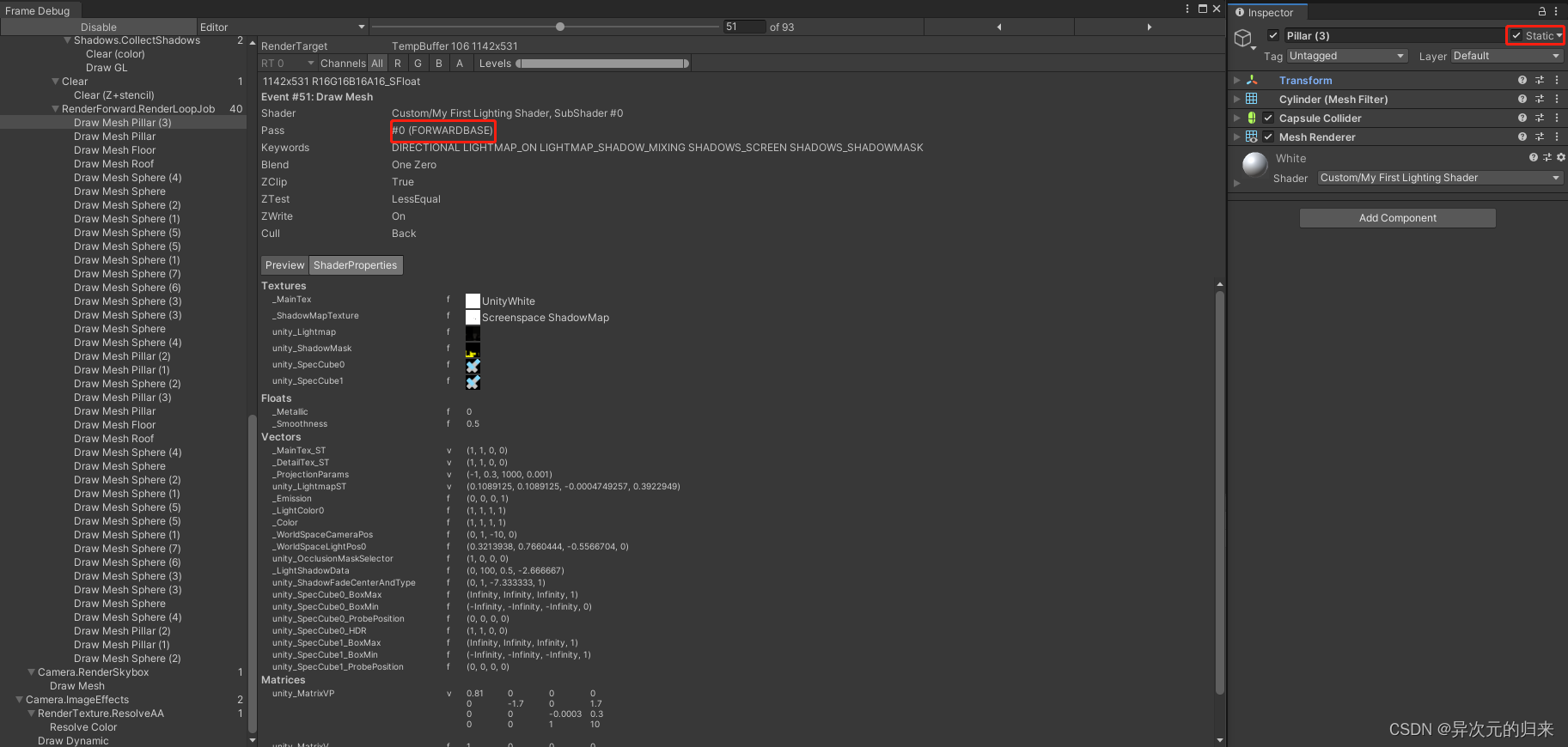Screen dimensions: 1568x747
Task: Open the RT 0 render target dropdown
Action: (288, 63)
